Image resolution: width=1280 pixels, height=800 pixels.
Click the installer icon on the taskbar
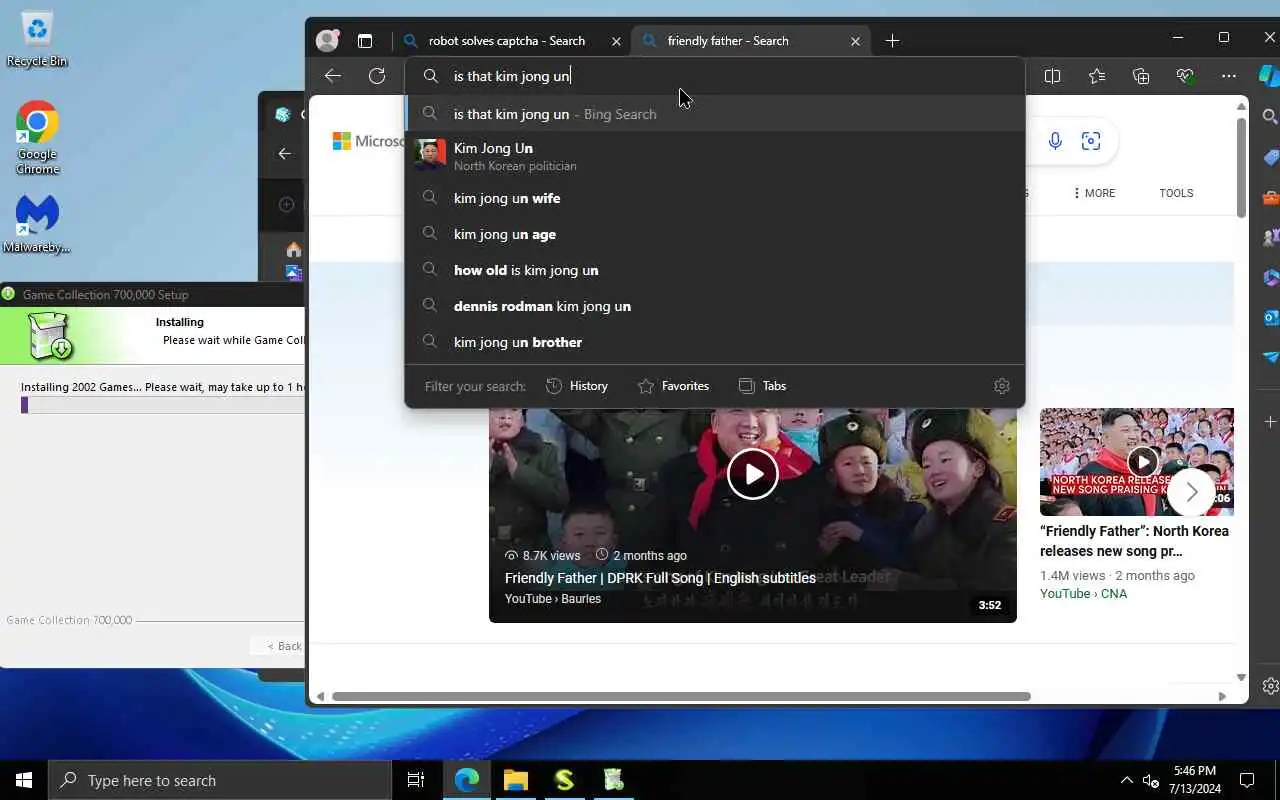[614, 780]
